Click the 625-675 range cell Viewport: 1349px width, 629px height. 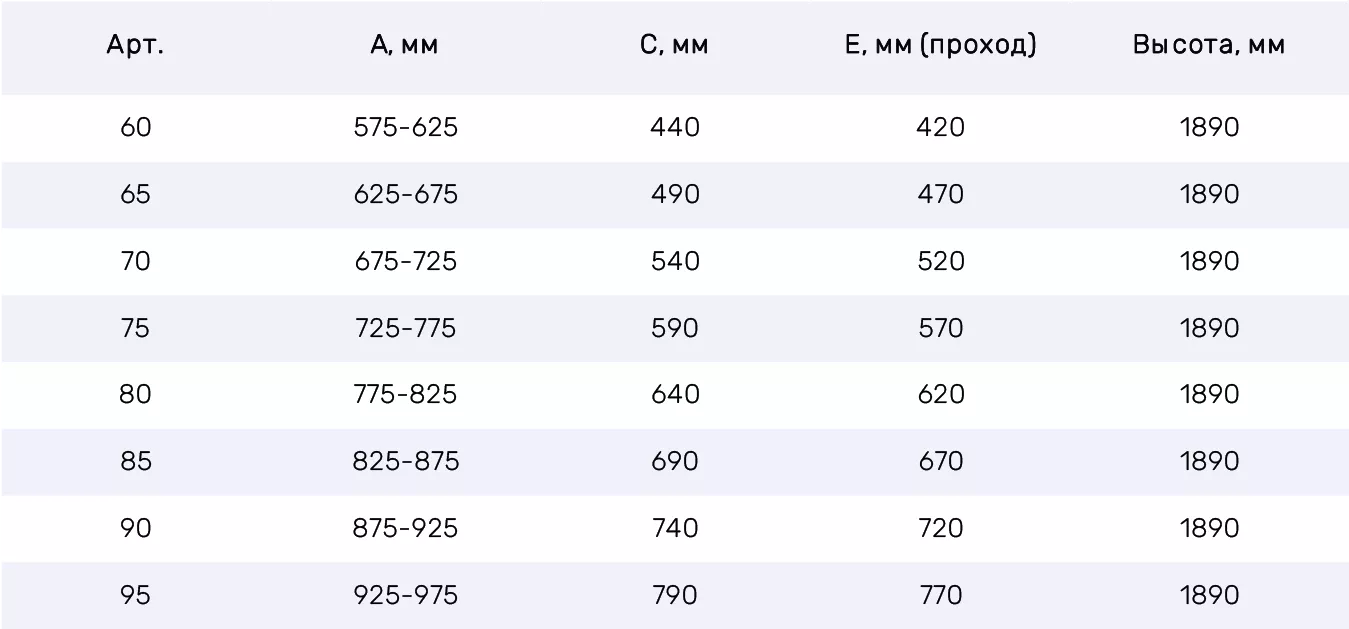click(x=405, y=194)
